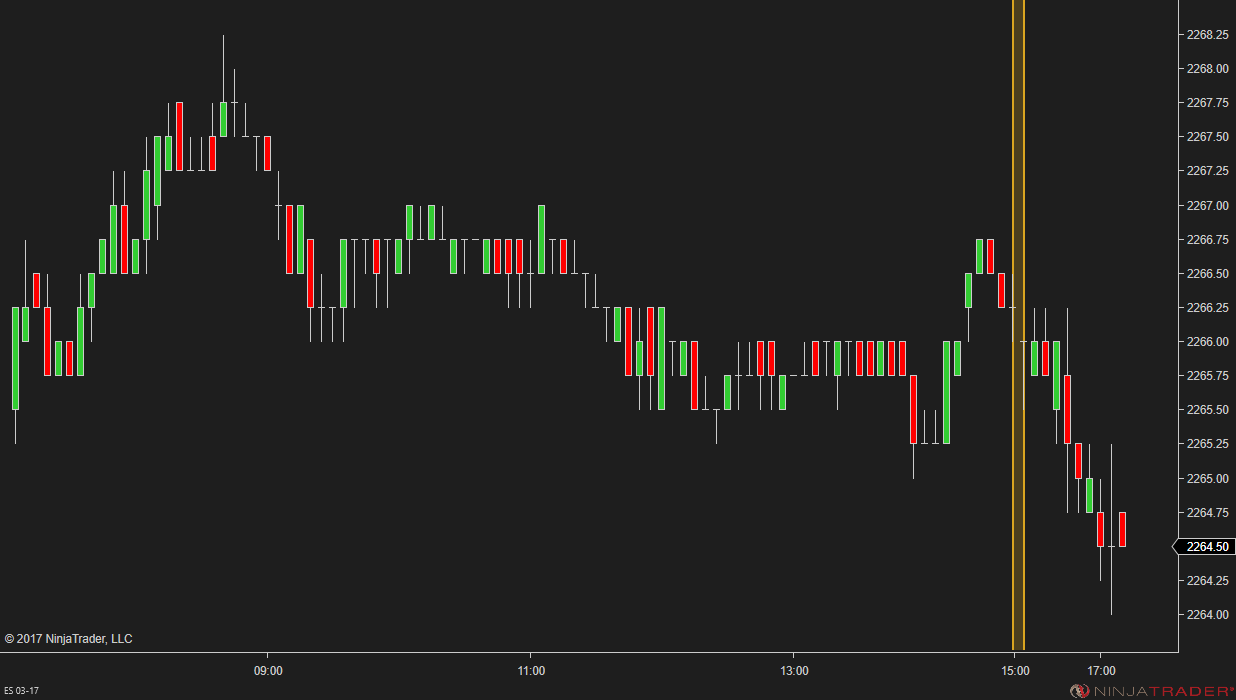Click the 2265.00 price axis label

point(1207,478)
